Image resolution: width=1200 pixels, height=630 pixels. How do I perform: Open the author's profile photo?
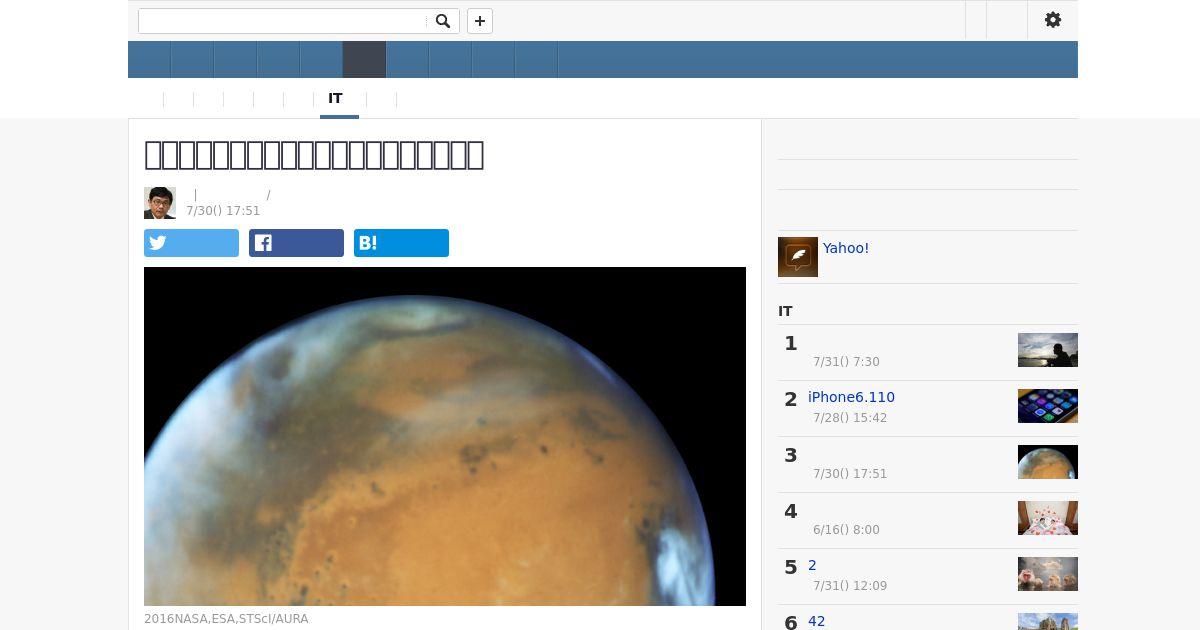point(160,203)
